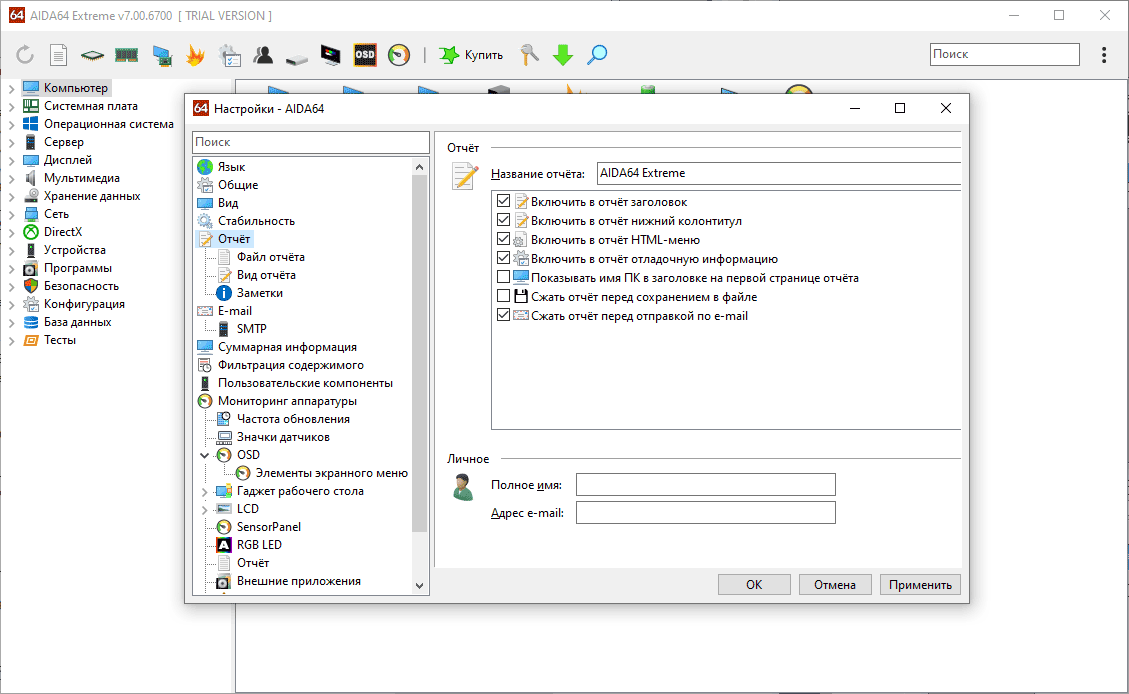Screen dimensions: 1129x694
Task: Open Вид отчёта settings page
Action: click(x=266, y=275)
